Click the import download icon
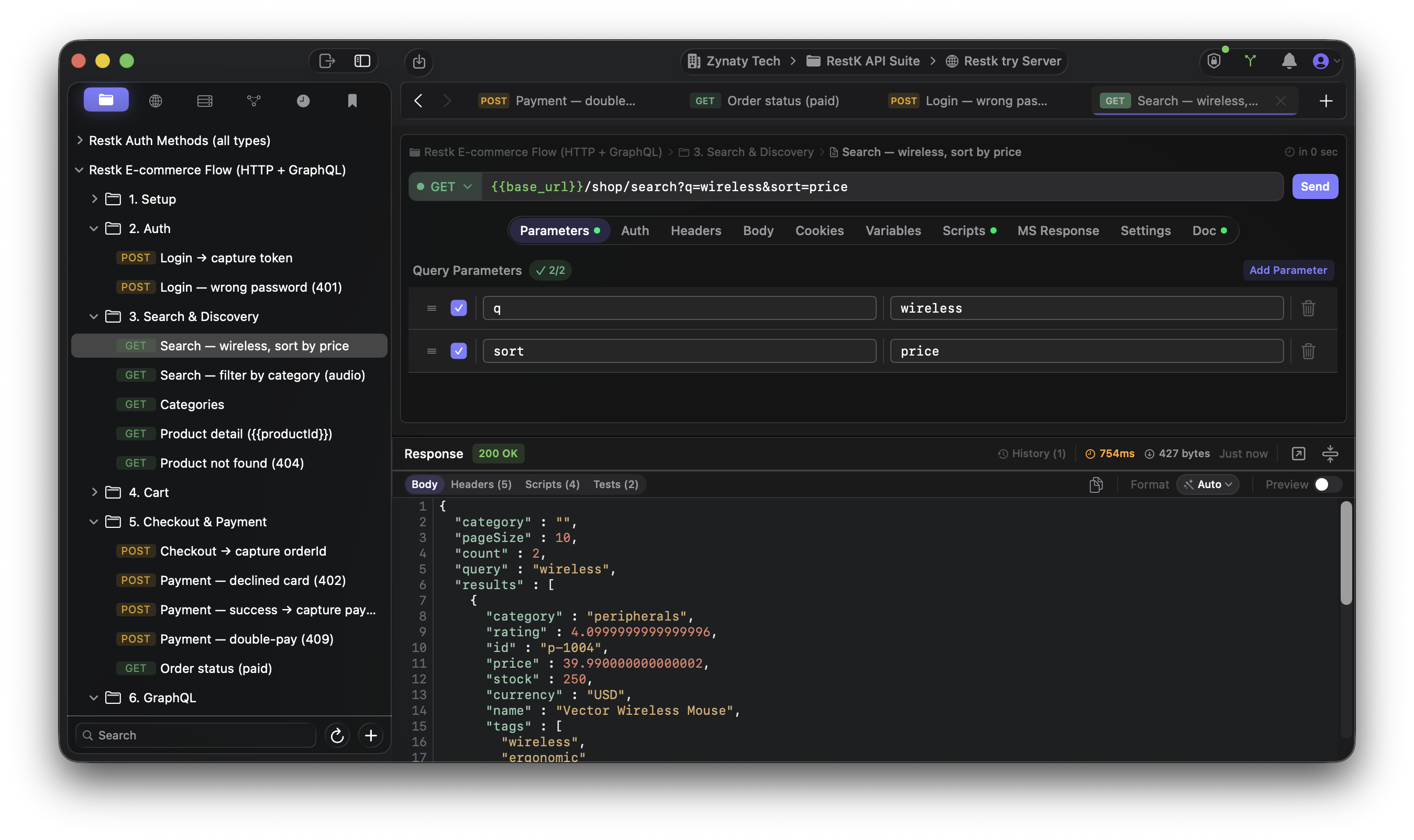 coord(419,61)
